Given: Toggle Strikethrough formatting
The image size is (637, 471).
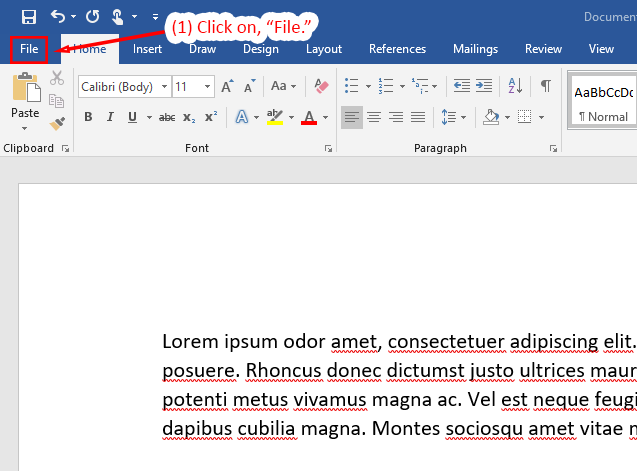Looking at the screenshot, I should pos(167,117).
